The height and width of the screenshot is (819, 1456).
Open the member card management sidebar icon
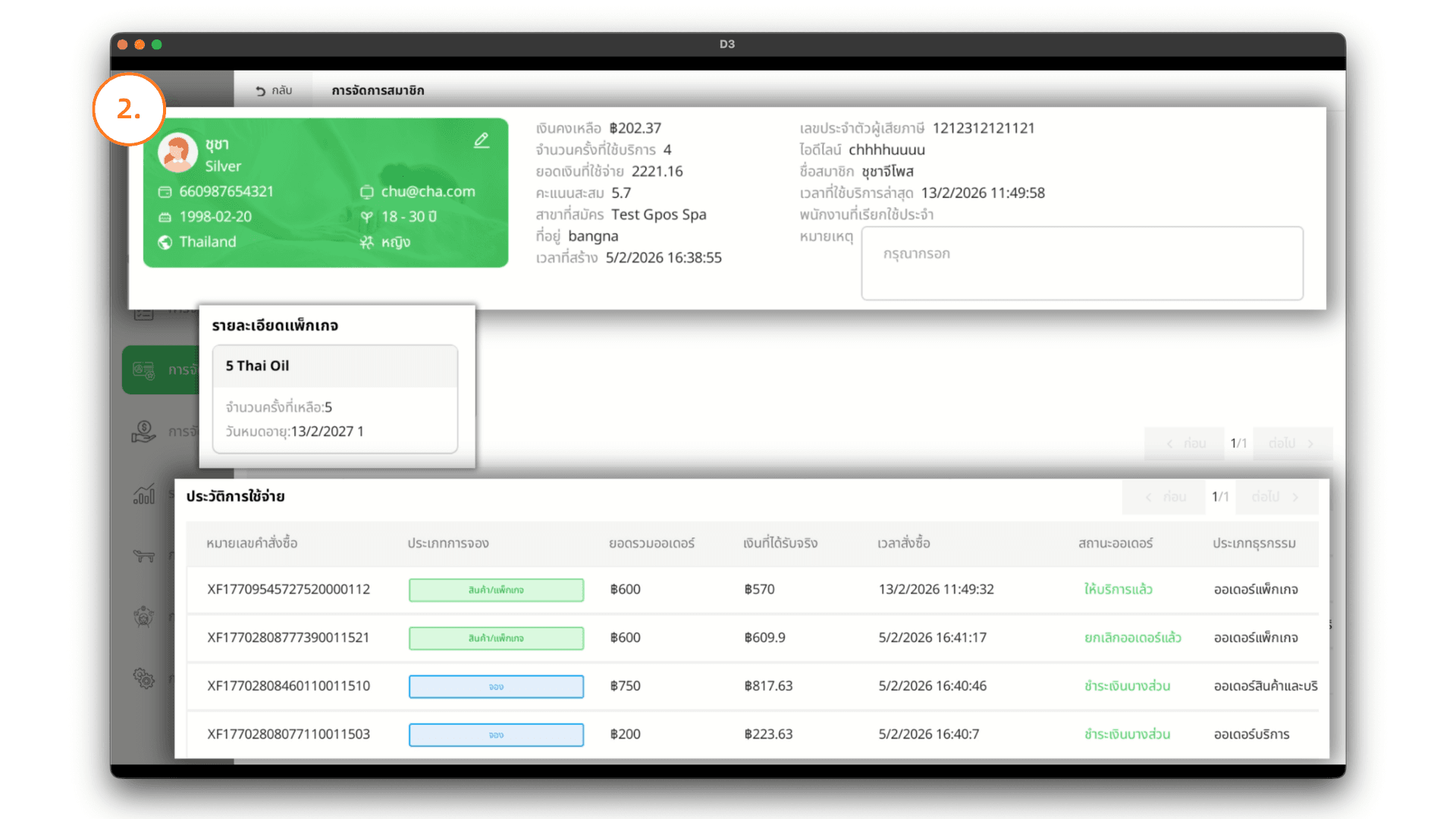point(144,370)
